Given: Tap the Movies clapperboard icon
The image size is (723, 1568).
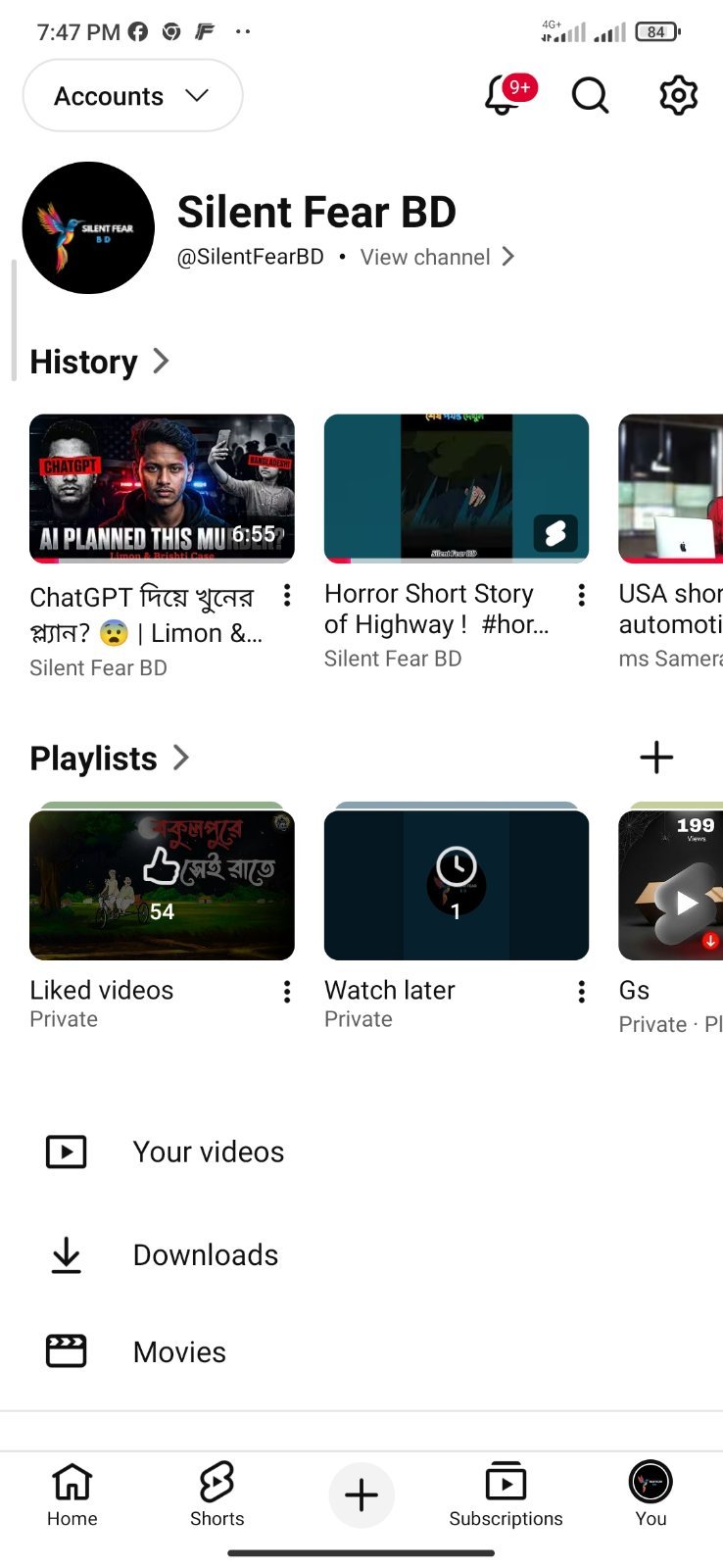Looking at the screenshot, I should [67, 1351].
